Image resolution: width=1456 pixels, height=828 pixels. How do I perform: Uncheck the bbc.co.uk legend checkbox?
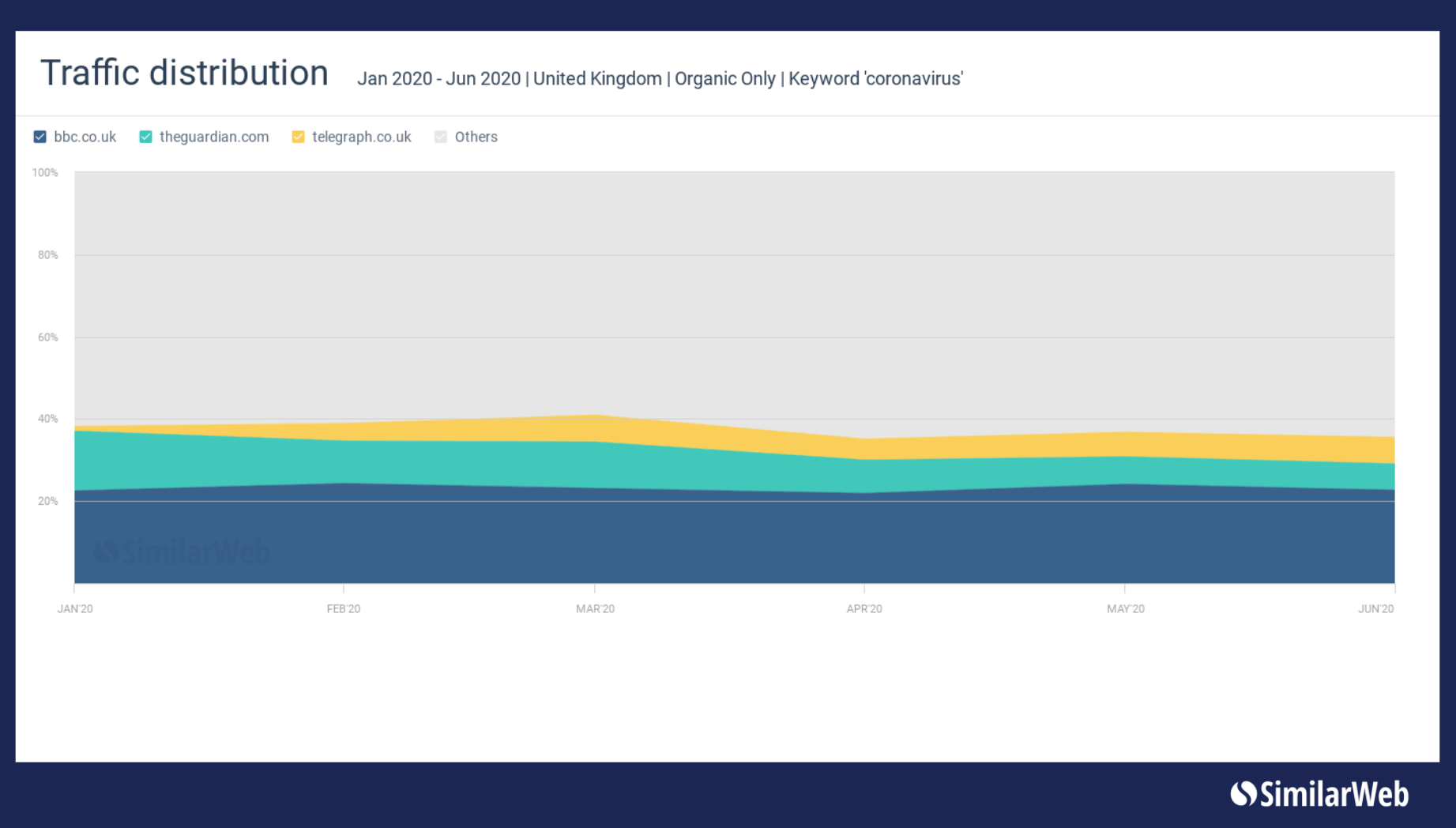pos(40,137)
